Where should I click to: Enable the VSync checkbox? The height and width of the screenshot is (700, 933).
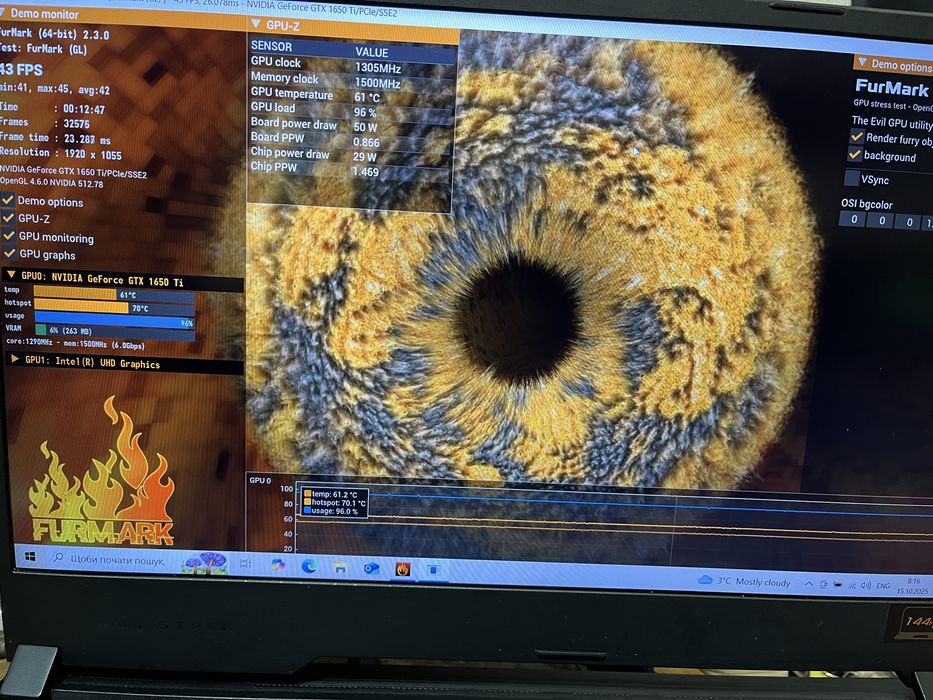click(852, 177)
